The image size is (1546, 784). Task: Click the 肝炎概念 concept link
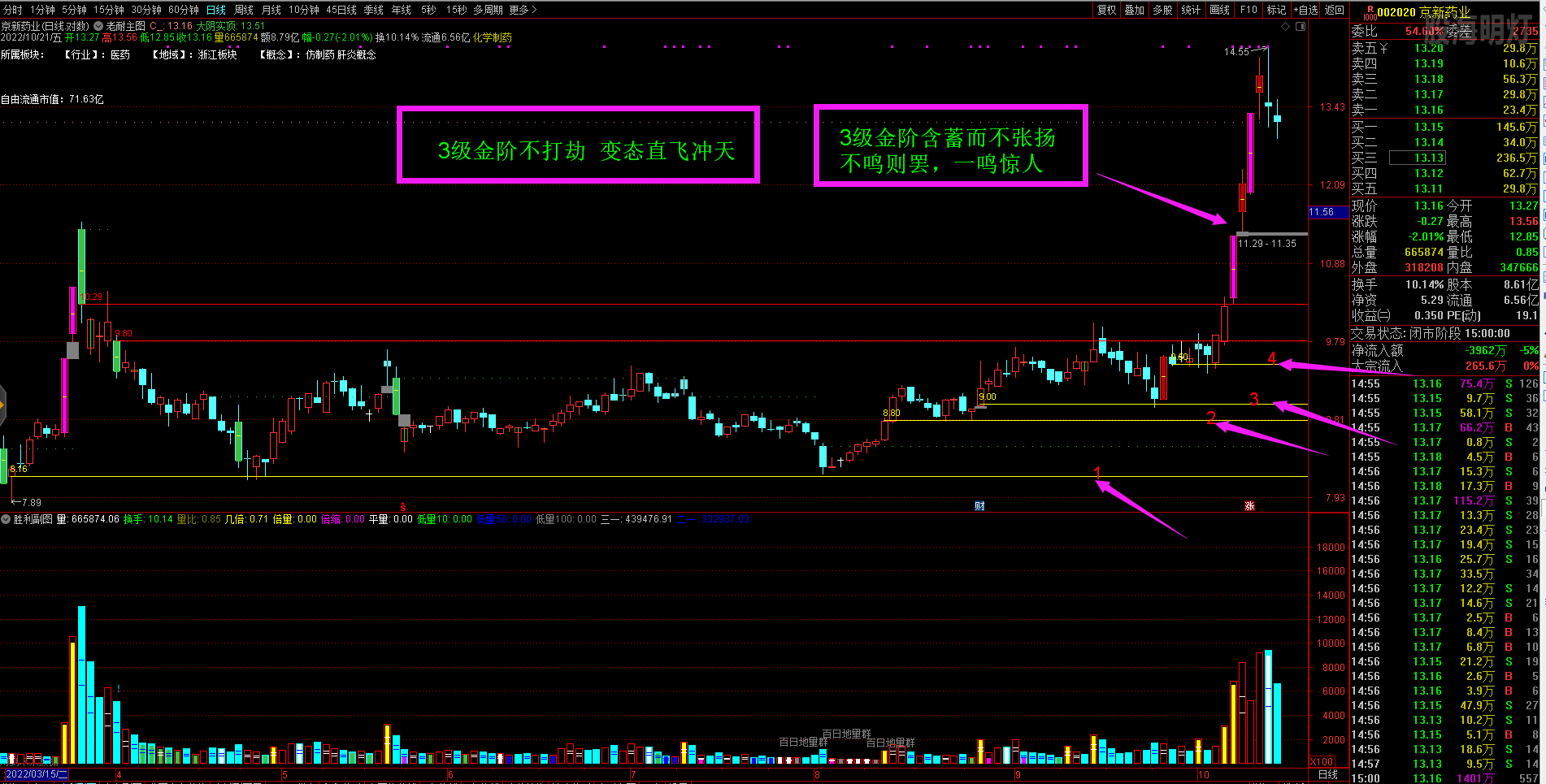pos(357,54)
